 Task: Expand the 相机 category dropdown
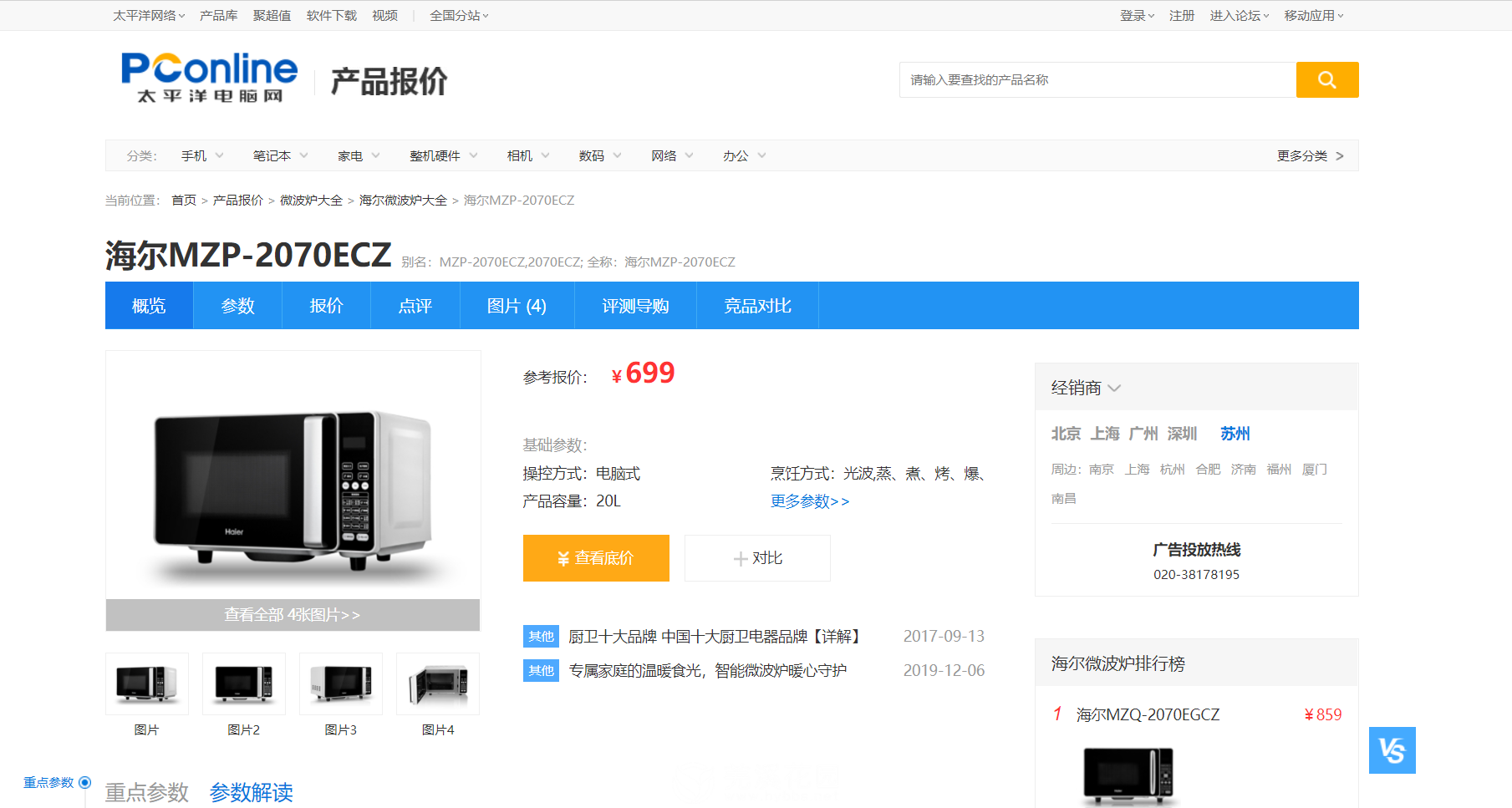(x=528, y=155)
